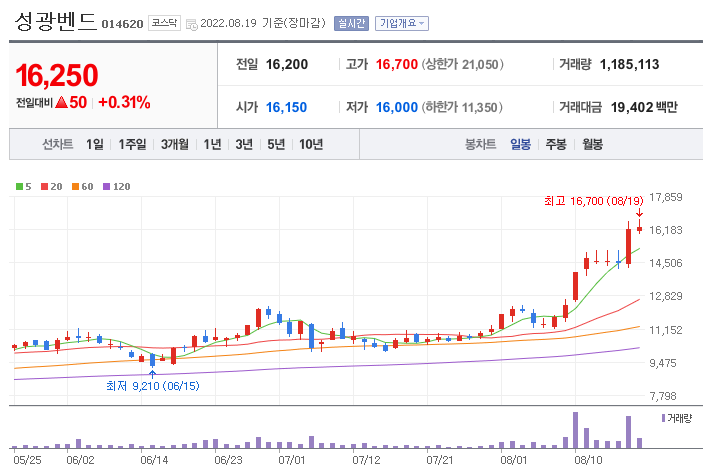Click the purple 120-day moving average swatch

pos(106,187)
